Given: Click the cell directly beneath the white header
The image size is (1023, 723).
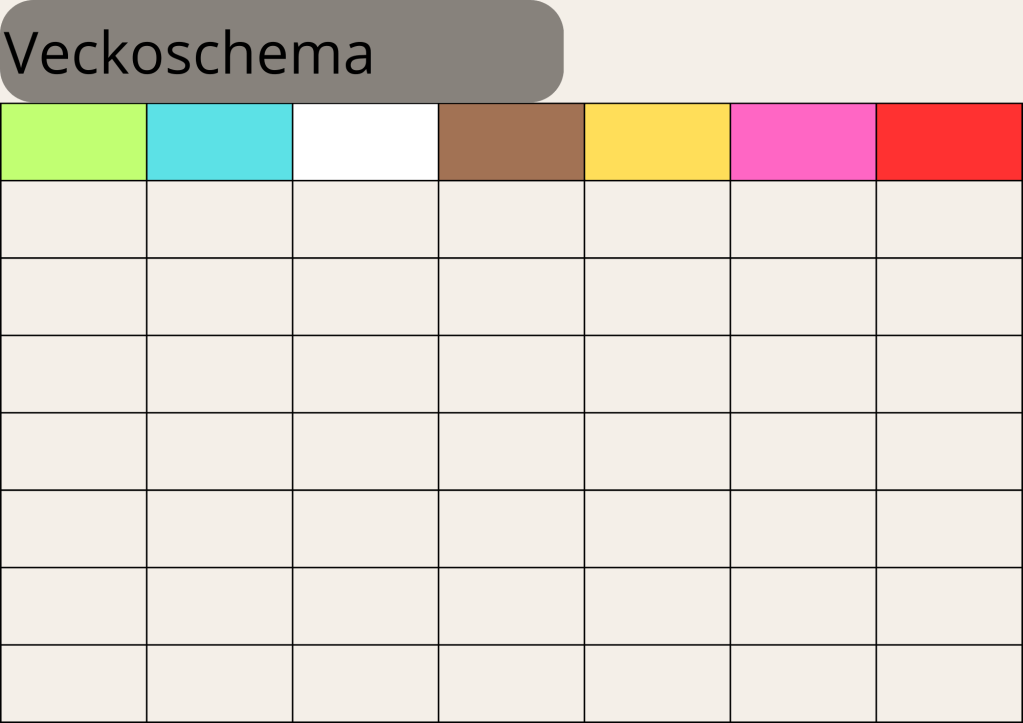Looking at the screenshot, I should (x=366, y=220).
